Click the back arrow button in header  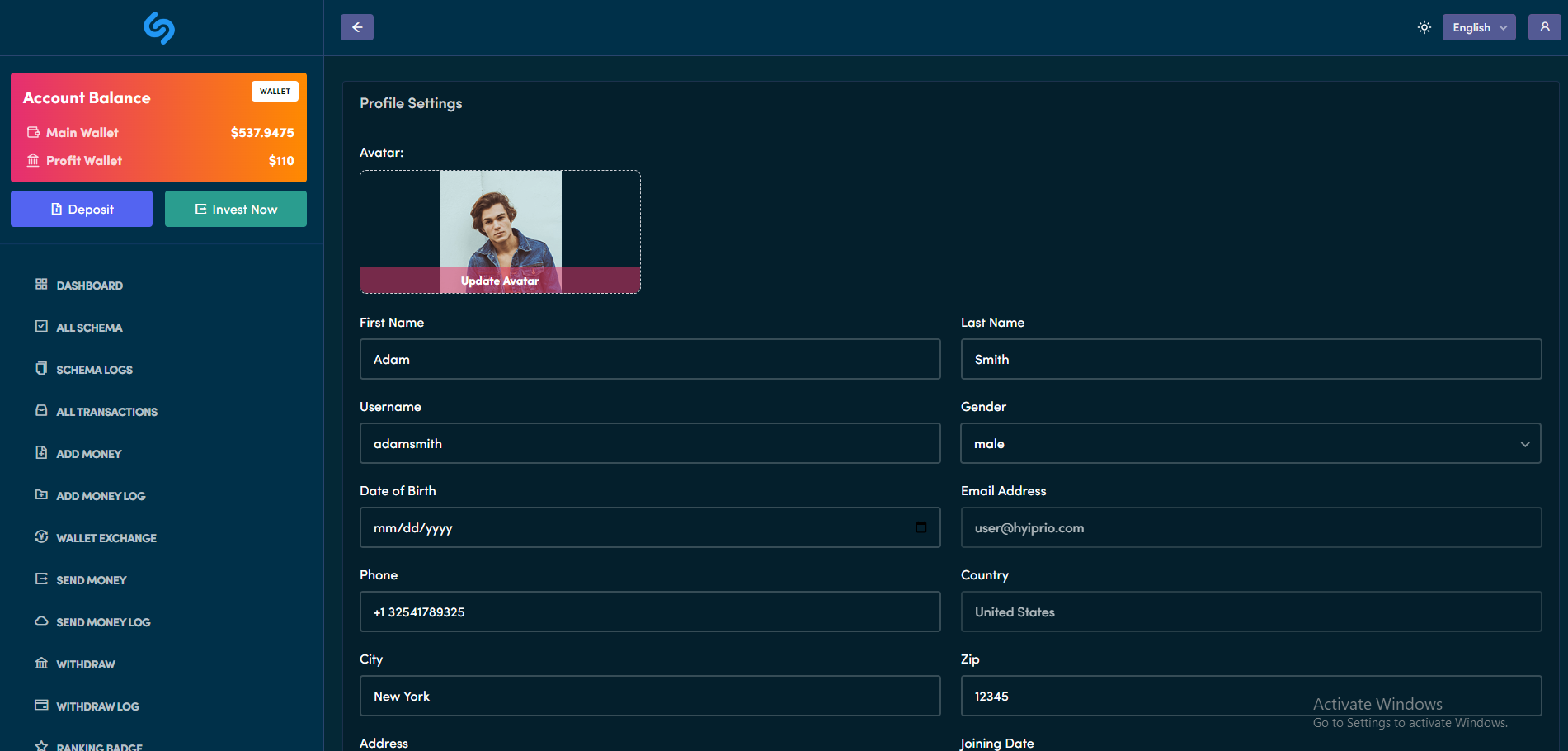coord(356,27)
